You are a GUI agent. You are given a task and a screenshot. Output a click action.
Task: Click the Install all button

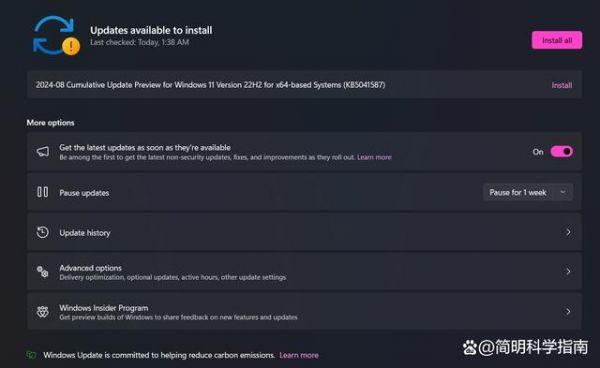[x=557, y=40]
